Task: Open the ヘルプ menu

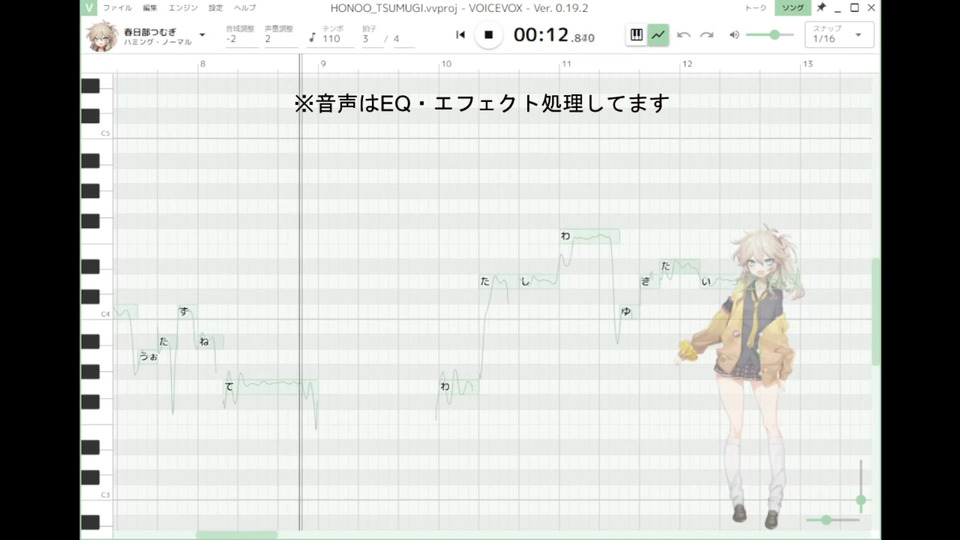Action: tap(245, 8)
